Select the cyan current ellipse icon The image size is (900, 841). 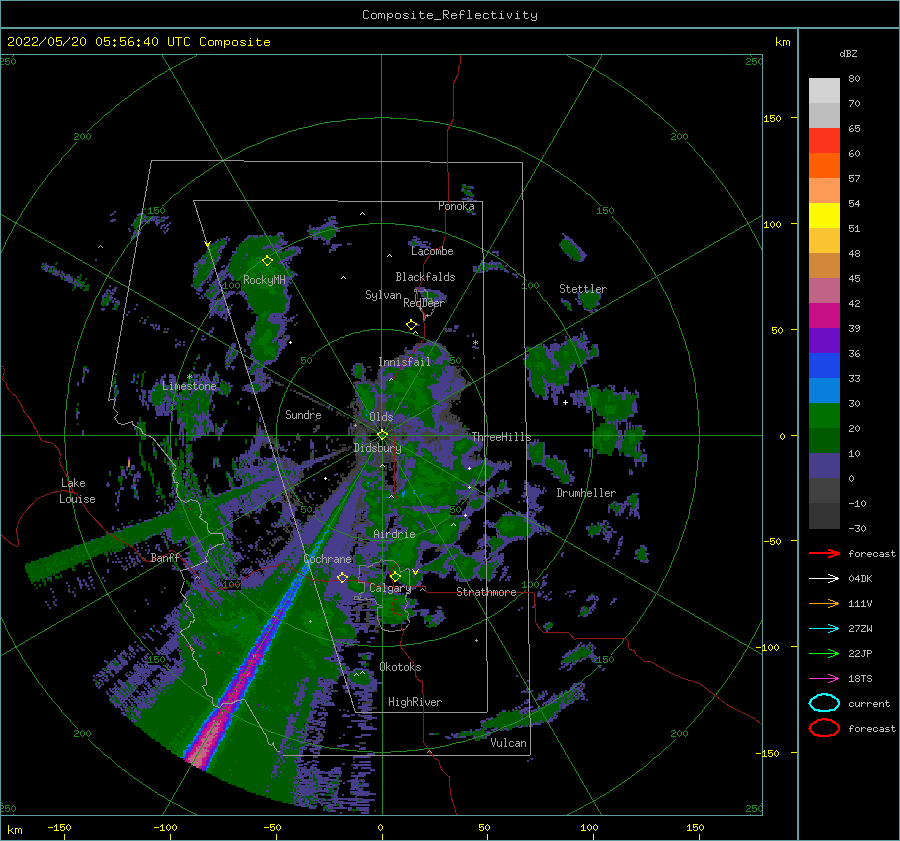click(824, 703)
